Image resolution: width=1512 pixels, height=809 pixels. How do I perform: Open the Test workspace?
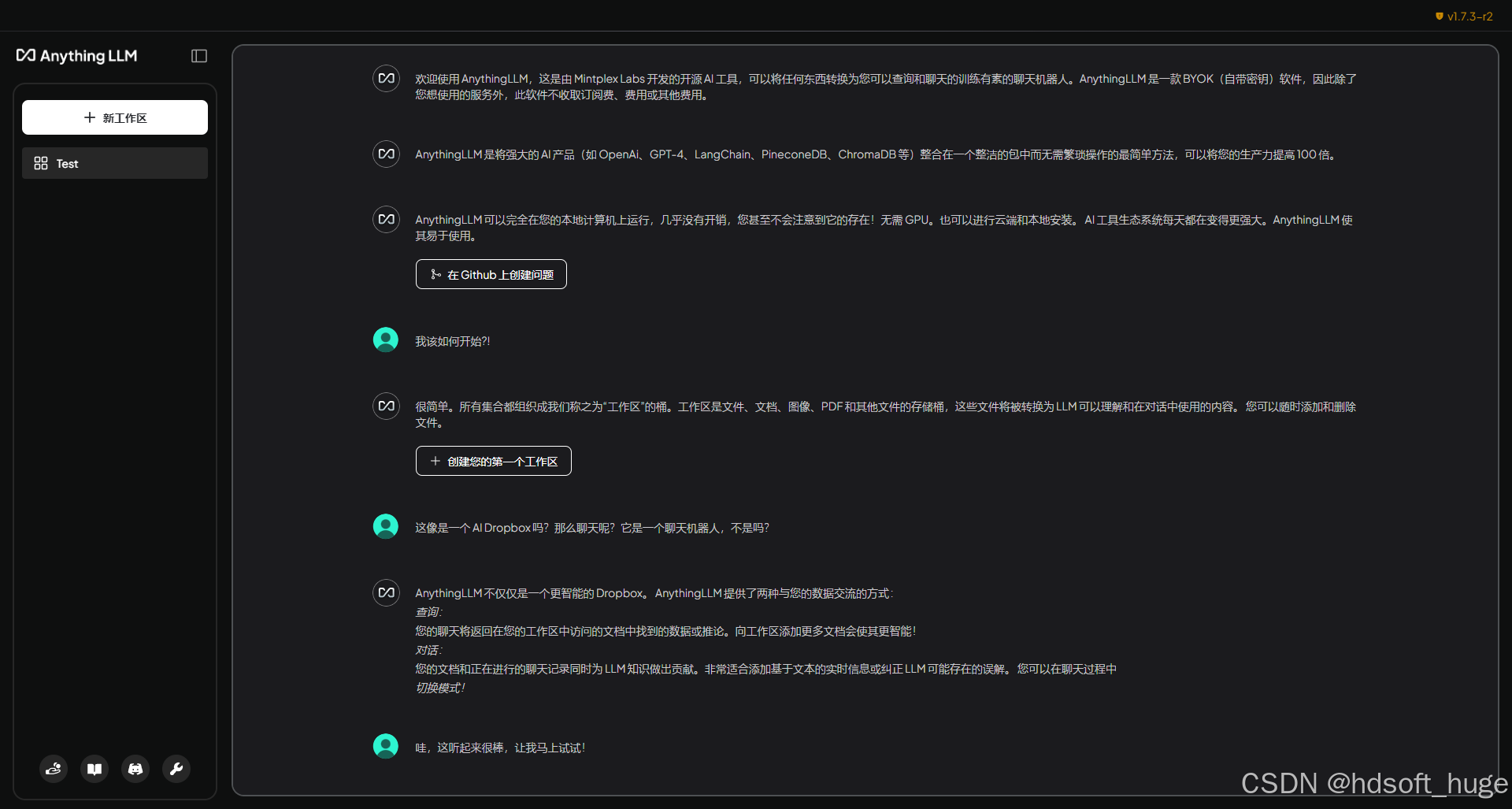click(115, 163)
